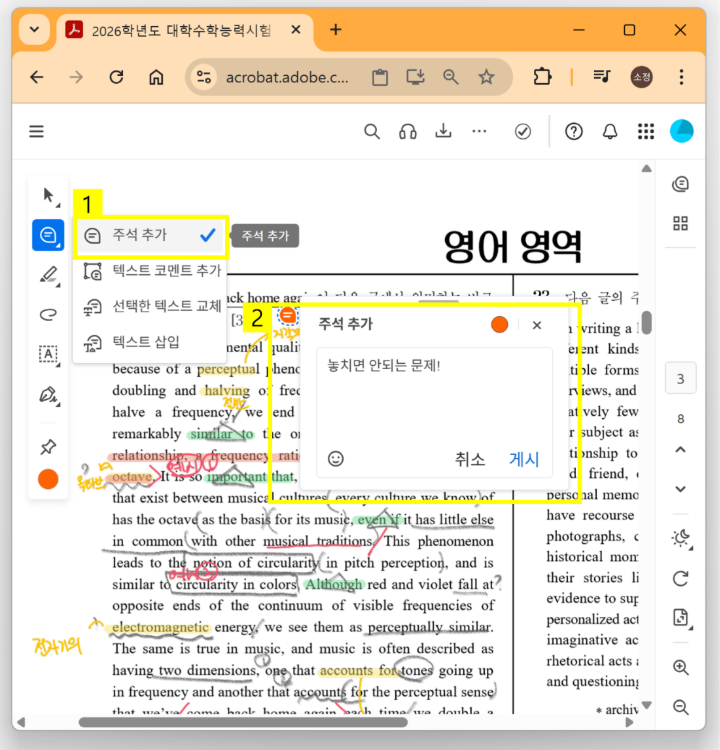Click the clipboard icon in address bar

coord(380,77)
